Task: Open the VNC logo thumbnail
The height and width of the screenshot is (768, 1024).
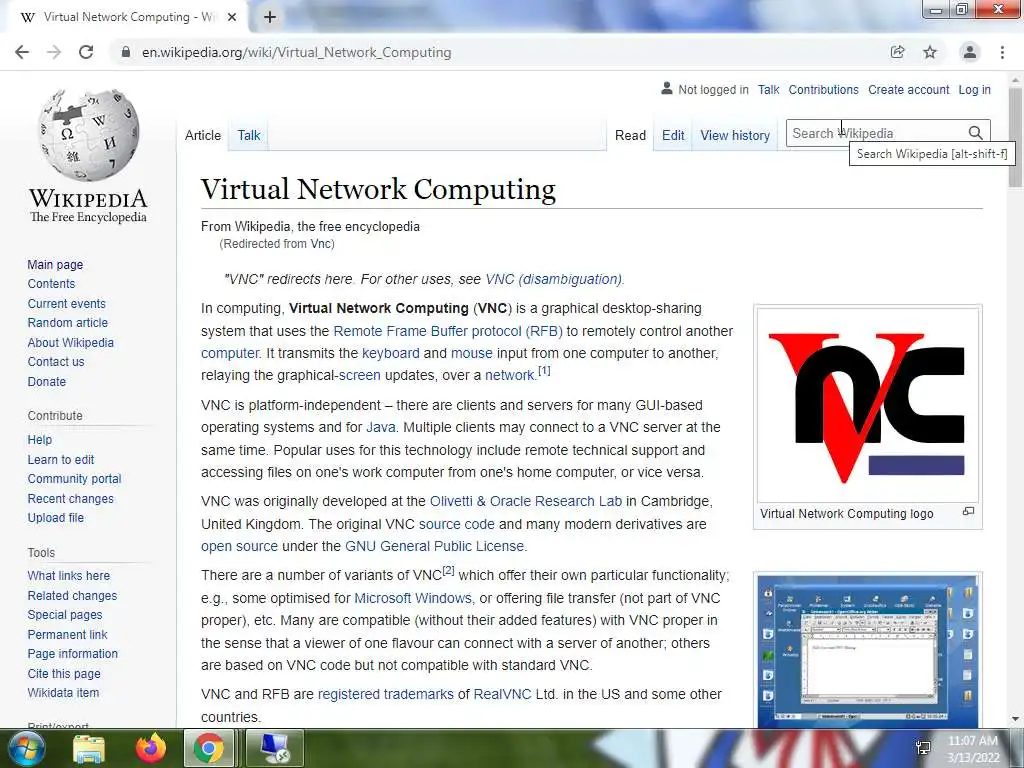Action: tap(867, 405)
